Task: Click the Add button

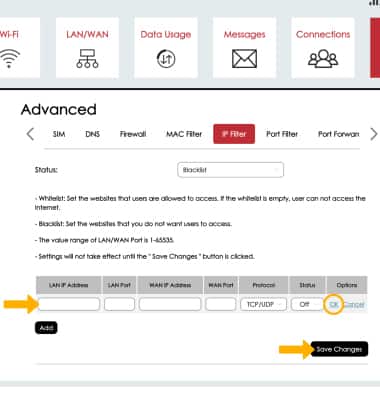Action: (46, 328)
